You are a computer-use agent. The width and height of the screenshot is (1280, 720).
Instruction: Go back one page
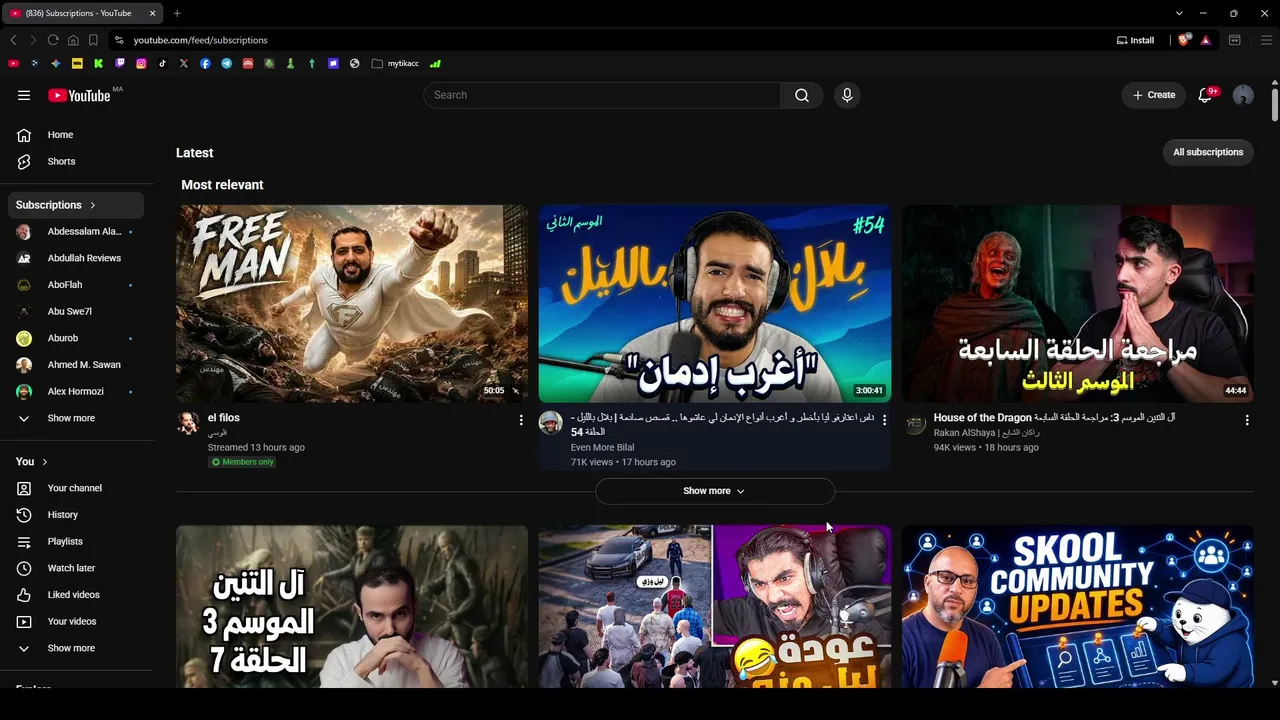13,40
